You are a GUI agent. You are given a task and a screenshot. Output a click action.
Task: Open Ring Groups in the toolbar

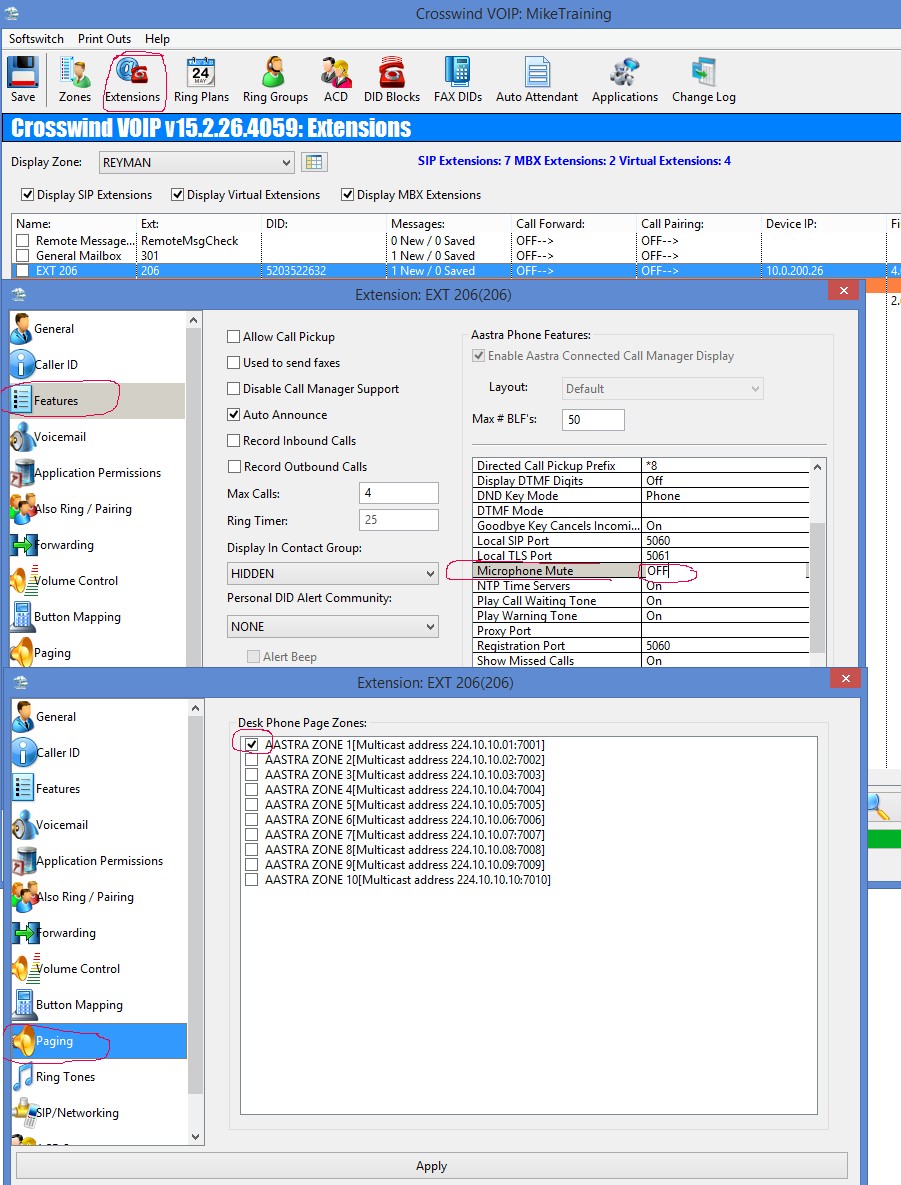tap(275, 80)
